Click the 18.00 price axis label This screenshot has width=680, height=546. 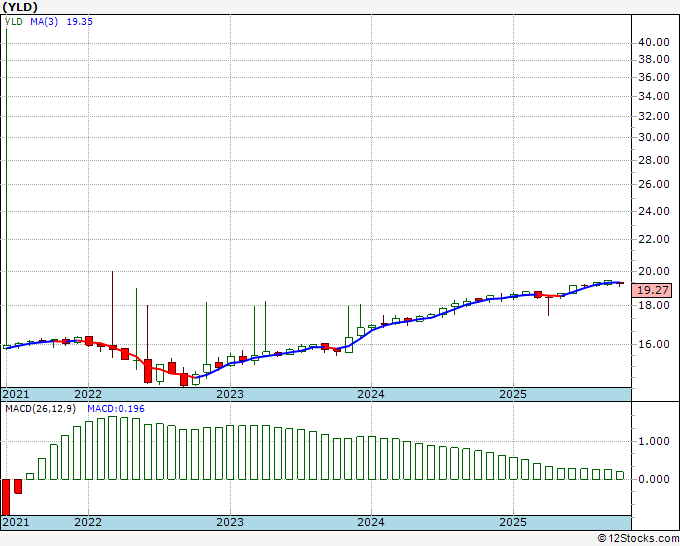tap(654, 305)
